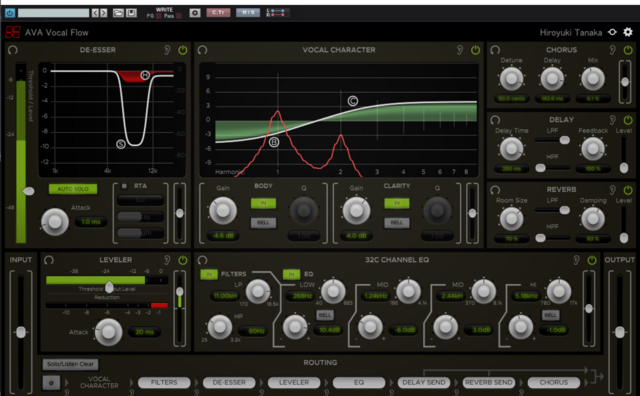The width and height of the screenshot is (640, 396).
Task: Toggle the EQ IN button
Action: 291,274
